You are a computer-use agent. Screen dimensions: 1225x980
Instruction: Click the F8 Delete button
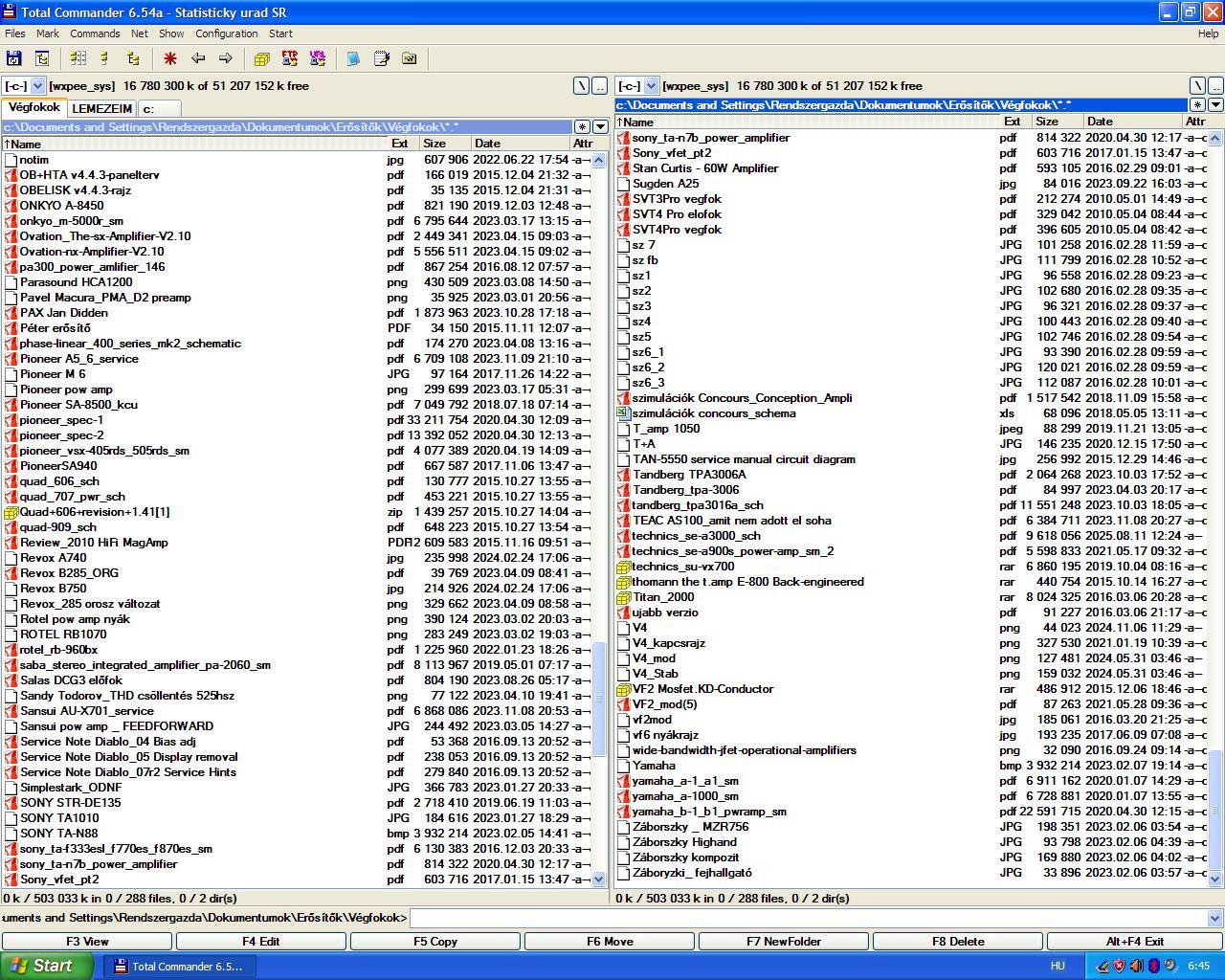click(958, 942)
